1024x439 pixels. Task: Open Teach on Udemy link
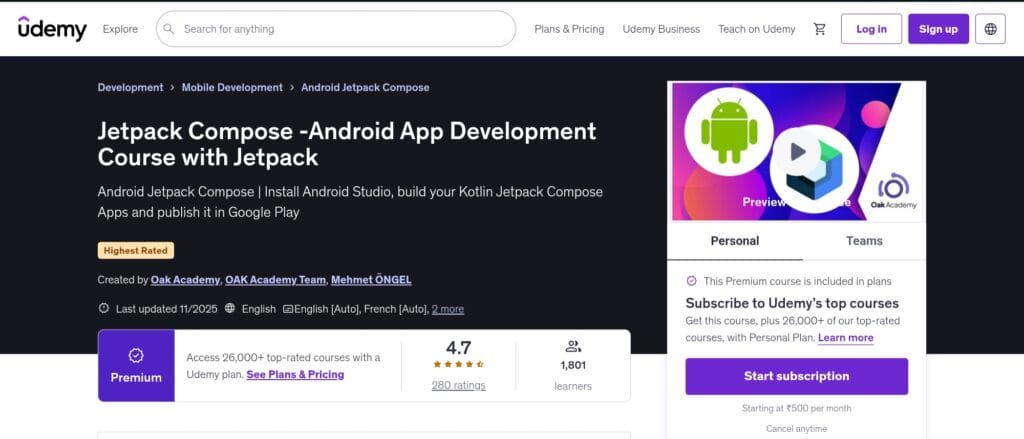756,29
